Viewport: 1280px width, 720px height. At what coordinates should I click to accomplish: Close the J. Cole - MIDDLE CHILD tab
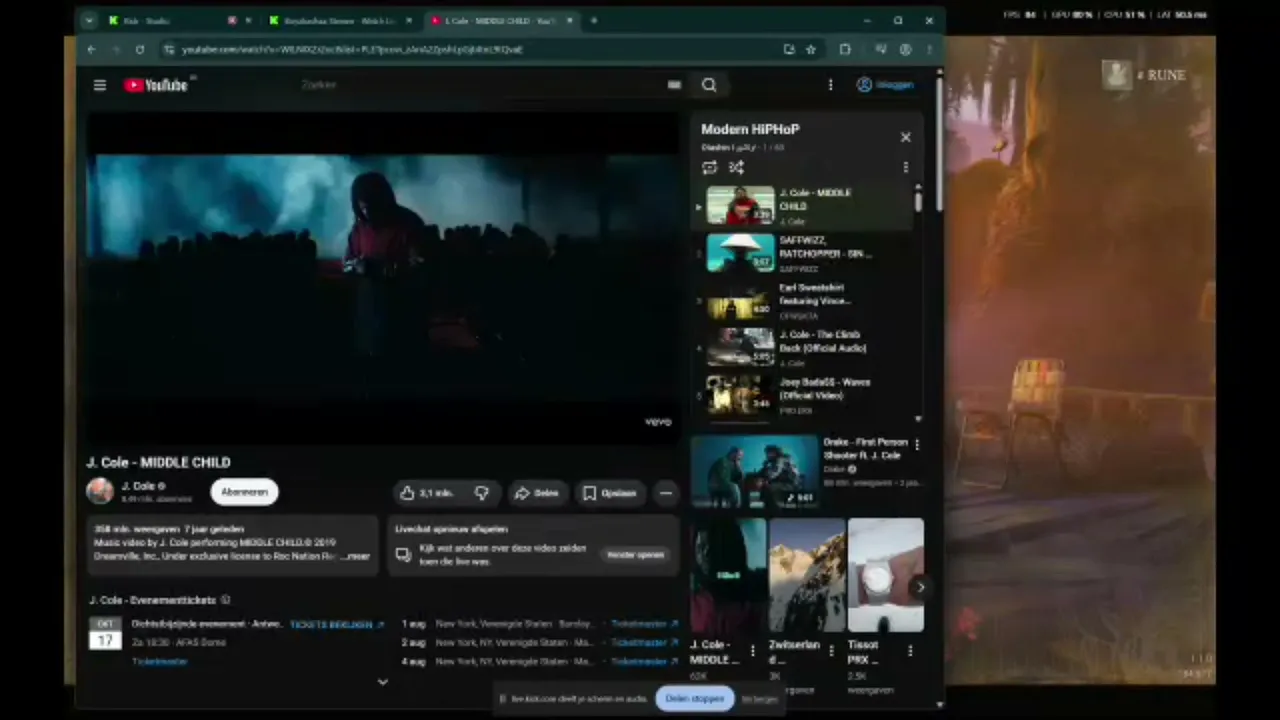tap(570, 20)
